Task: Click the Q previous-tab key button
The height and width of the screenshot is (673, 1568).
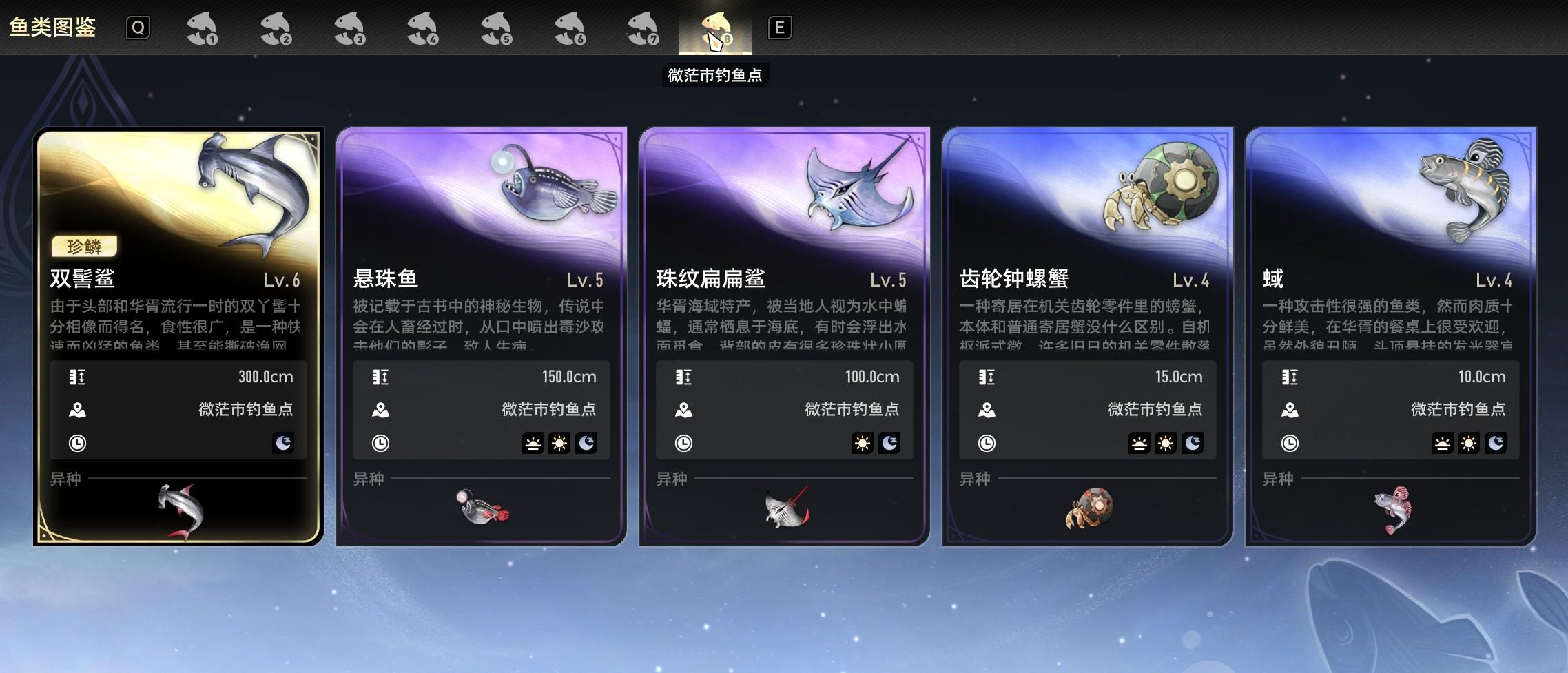Action: [138, 28]
